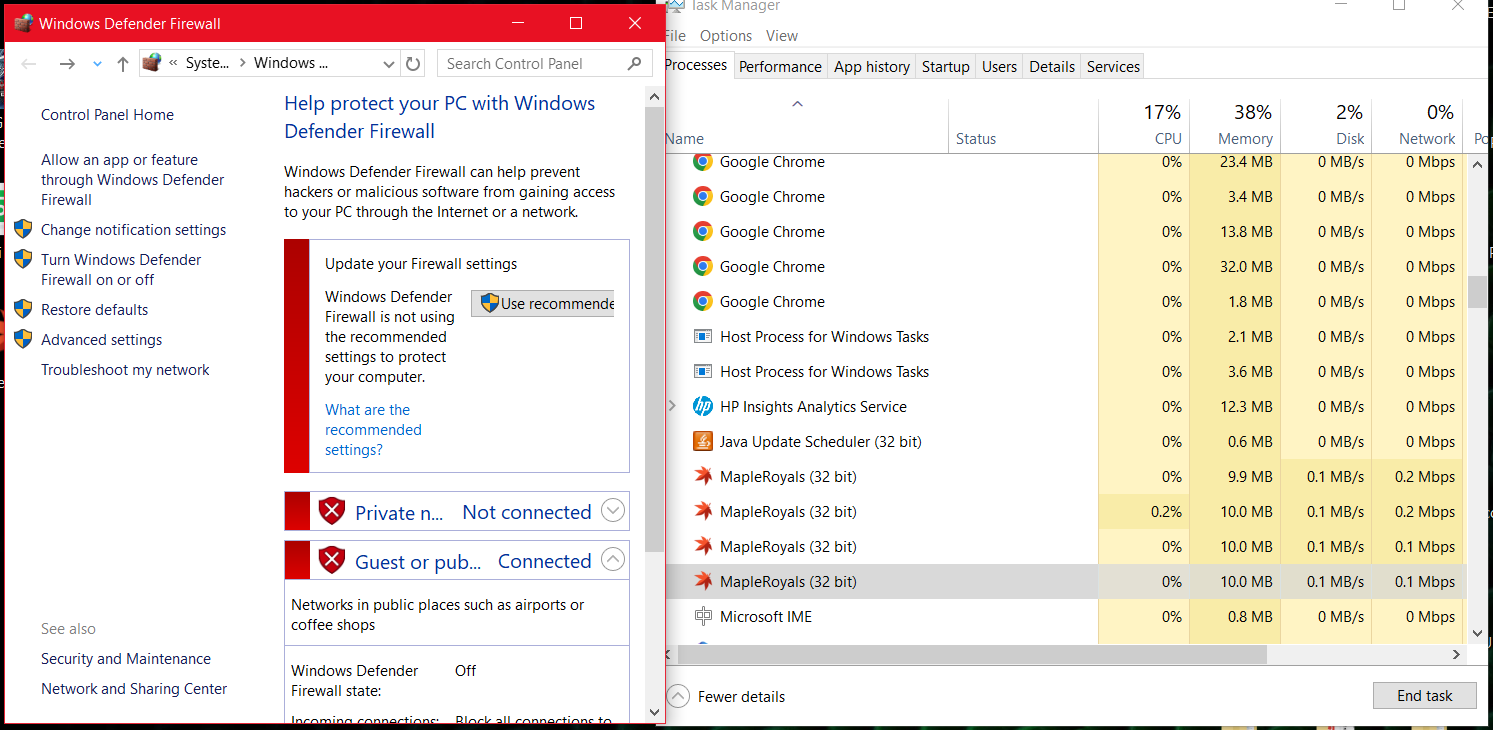Expand the address bar history dropdown

(389, 64)
